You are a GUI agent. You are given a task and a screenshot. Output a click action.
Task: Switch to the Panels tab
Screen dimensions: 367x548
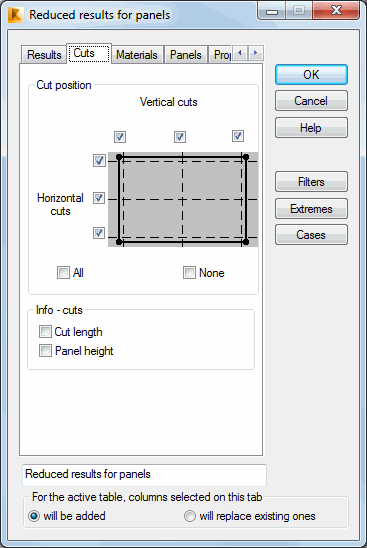186,55
